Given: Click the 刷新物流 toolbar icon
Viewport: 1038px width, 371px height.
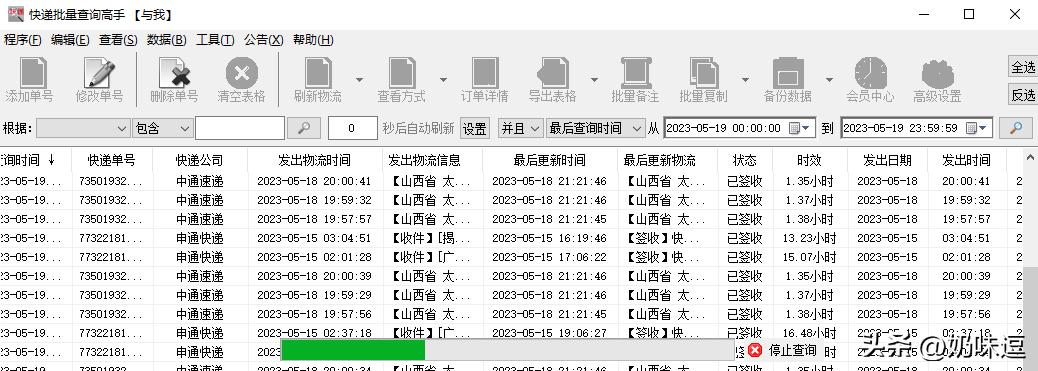Looking at the screenshot, I should coord(318,72).
